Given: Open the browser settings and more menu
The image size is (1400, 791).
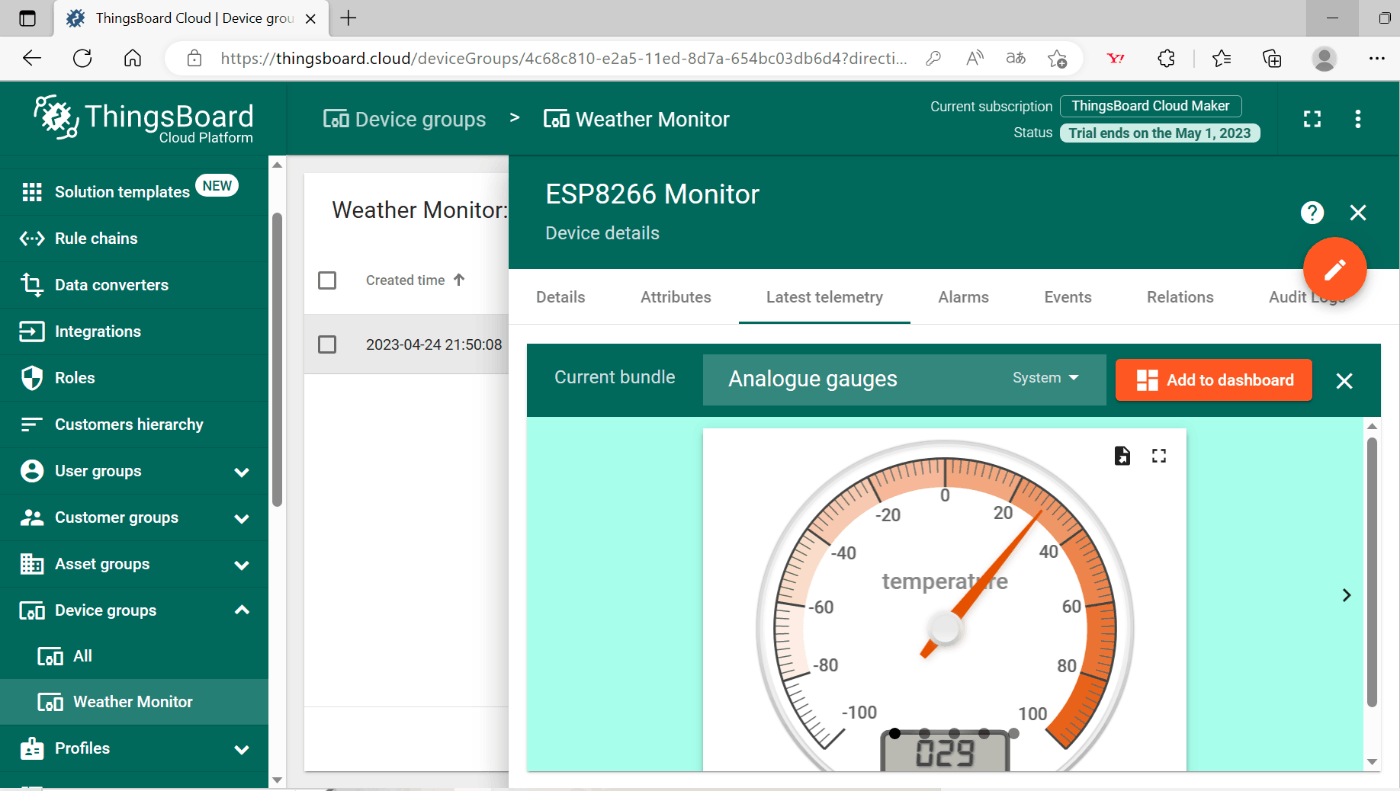Looking at the screenshot, I should (x=1377, y=58).
